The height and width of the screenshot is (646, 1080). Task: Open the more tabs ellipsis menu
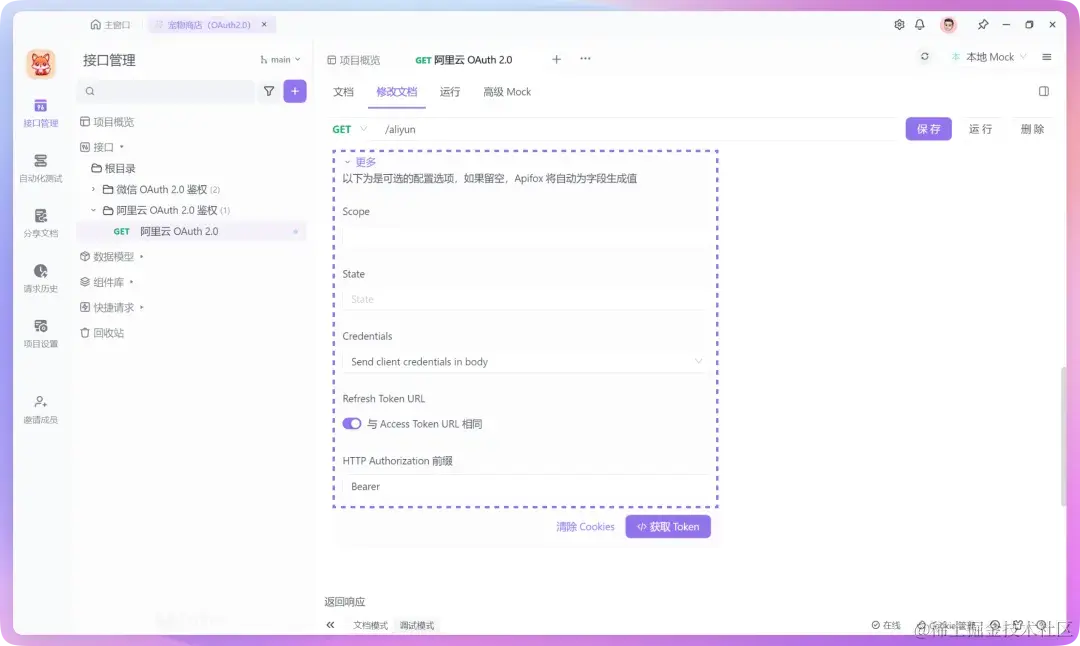coord(585,59)
